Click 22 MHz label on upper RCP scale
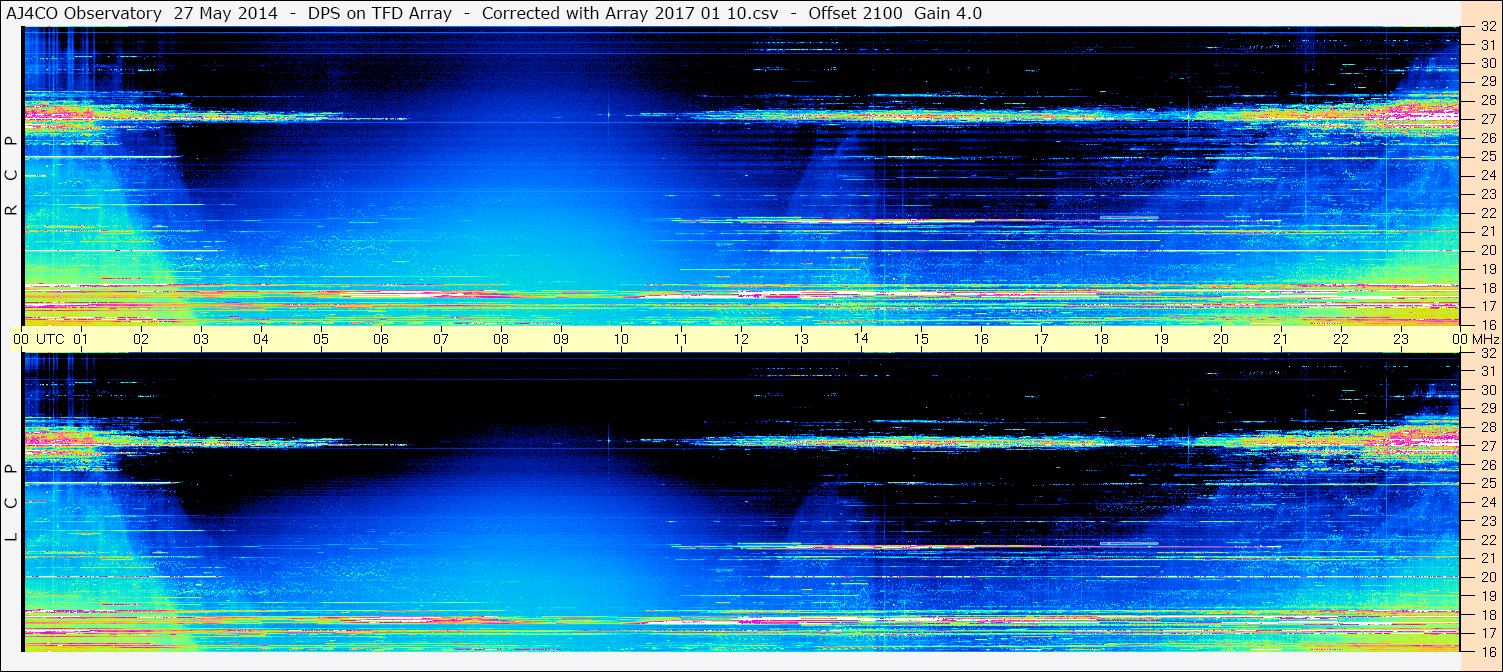 click(x=1487, y=213)
